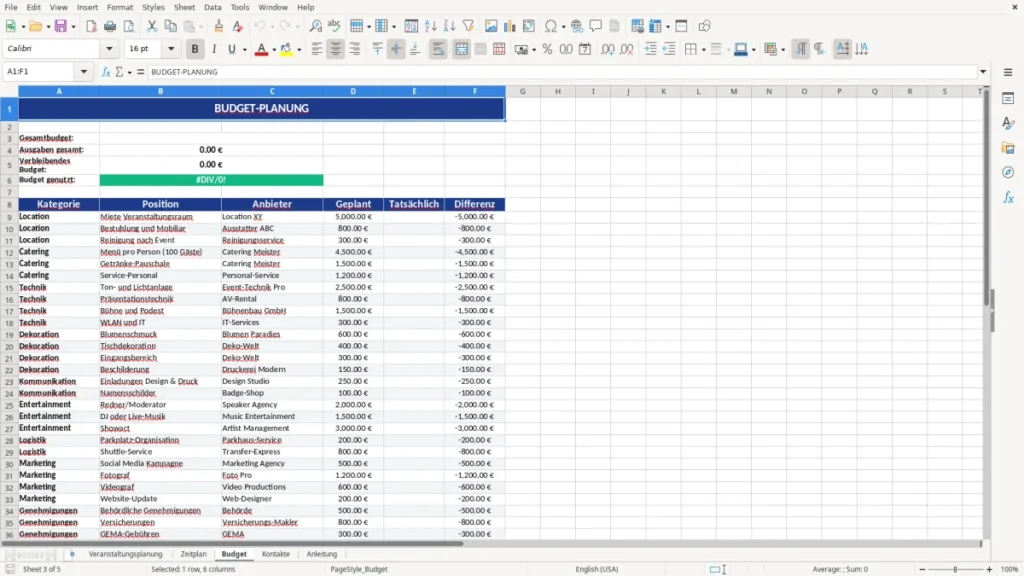Click the Print Preview icon
Viewport: 1024px width, 576px height.
[x=129, y=26]
